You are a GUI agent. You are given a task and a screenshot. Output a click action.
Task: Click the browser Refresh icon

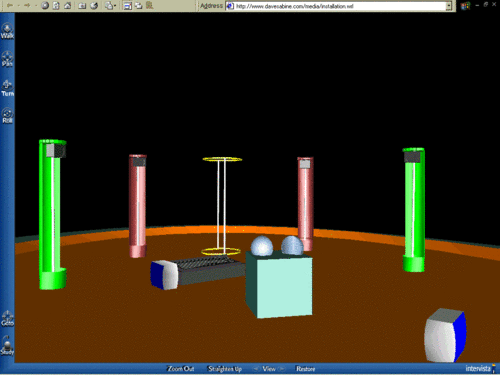tap(56, 5)
